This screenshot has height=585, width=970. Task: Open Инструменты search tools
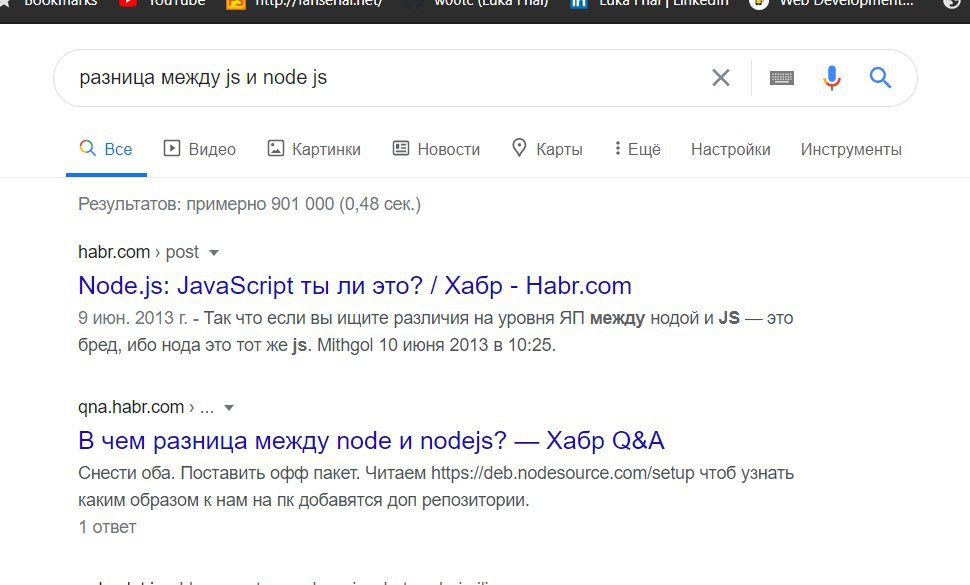851,149
